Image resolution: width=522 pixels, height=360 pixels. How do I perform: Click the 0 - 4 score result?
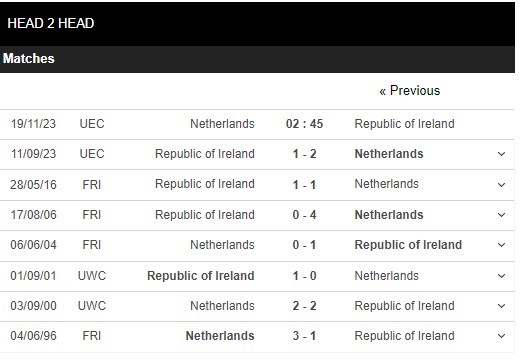click(304, 215)
